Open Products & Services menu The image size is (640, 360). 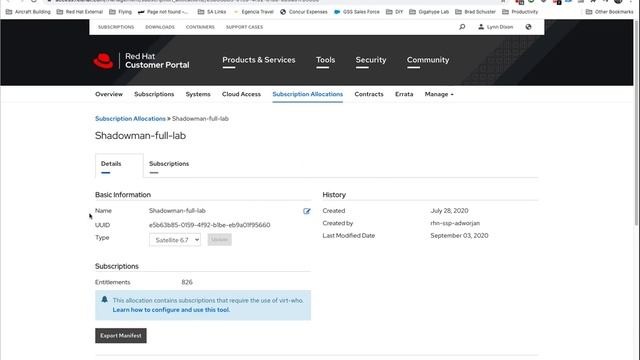pos(259,60)
